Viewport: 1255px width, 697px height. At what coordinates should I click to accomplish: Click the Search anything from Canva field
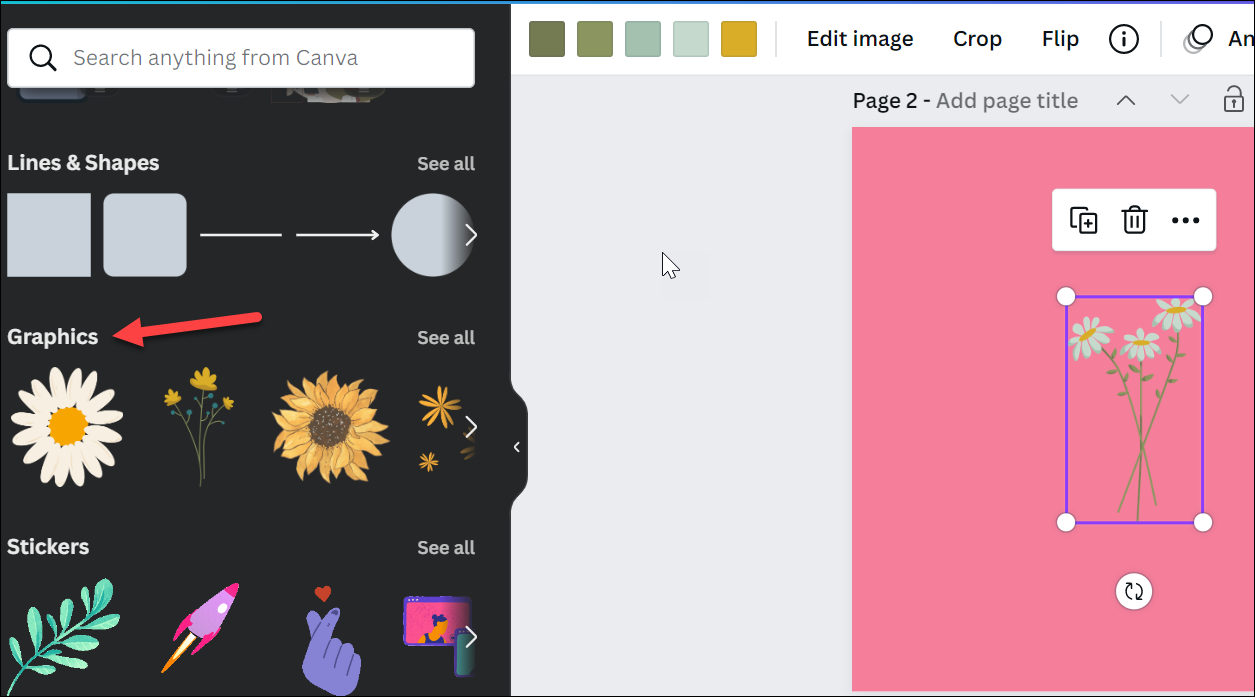pyautogui.click(x=241, y=58)
